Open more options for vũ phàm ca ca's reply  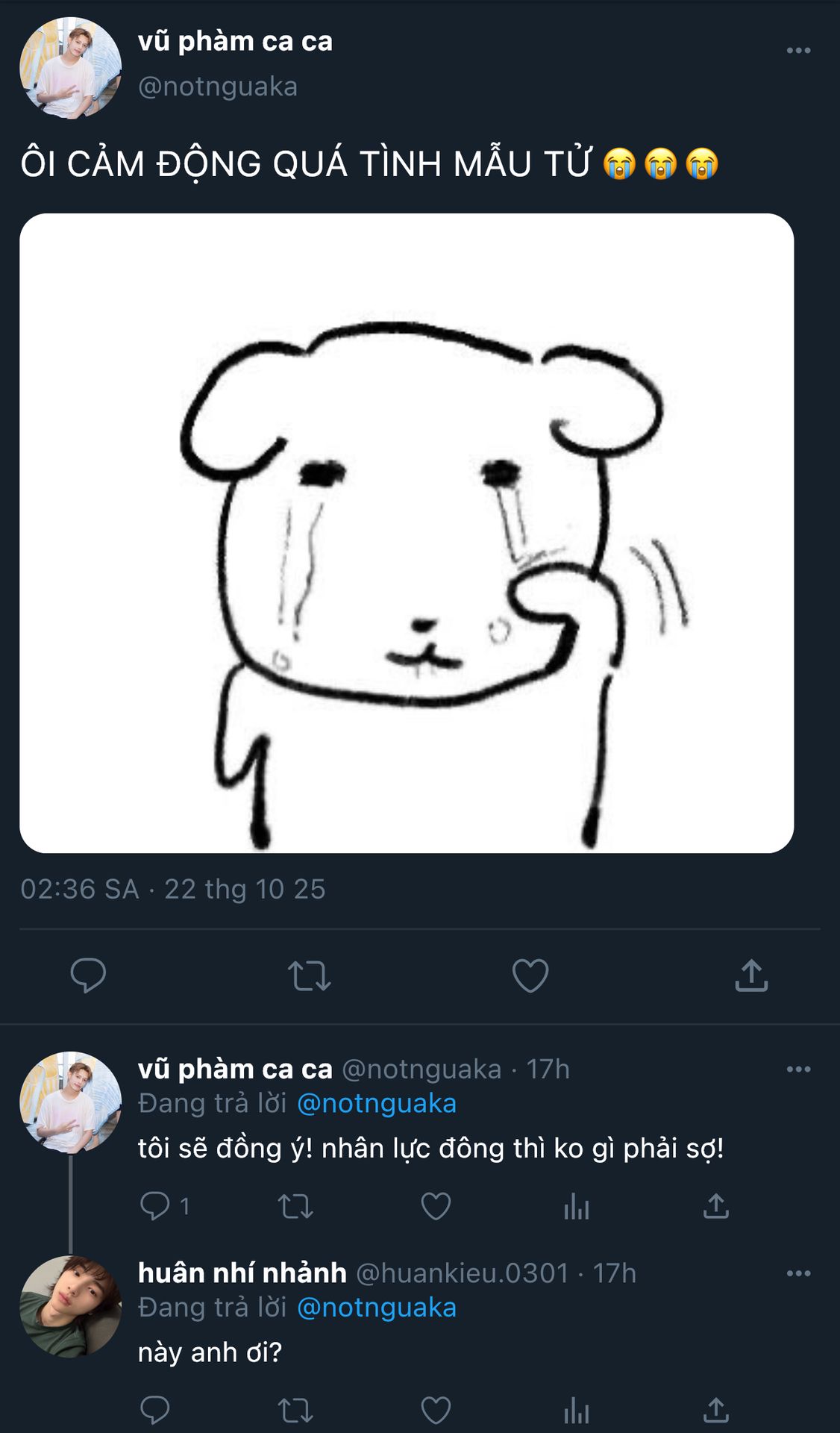(x=798, y=1070)
